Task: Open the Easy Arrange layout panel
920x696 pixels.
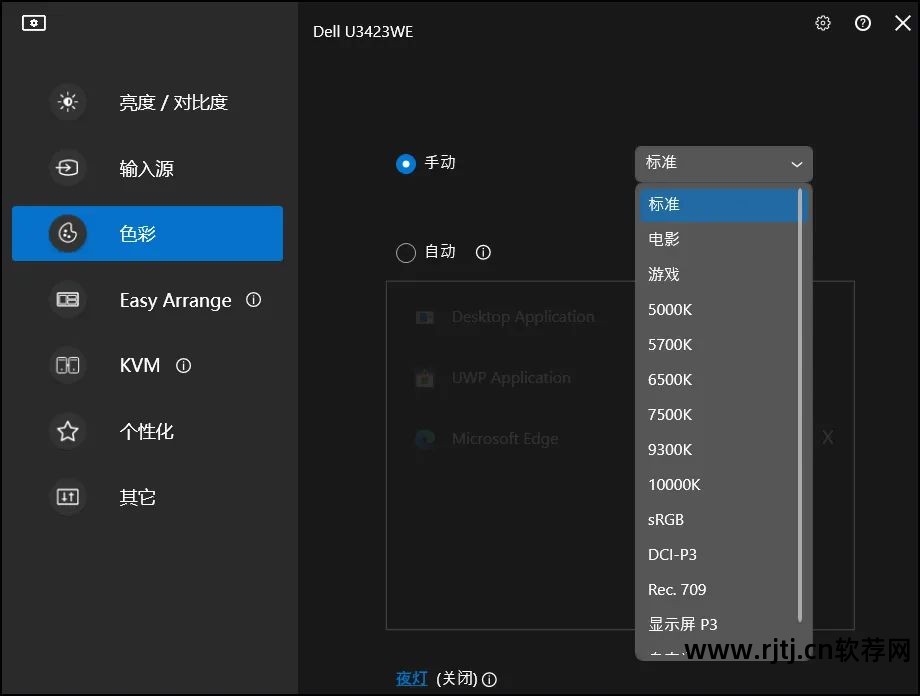Action: point(67,300)
